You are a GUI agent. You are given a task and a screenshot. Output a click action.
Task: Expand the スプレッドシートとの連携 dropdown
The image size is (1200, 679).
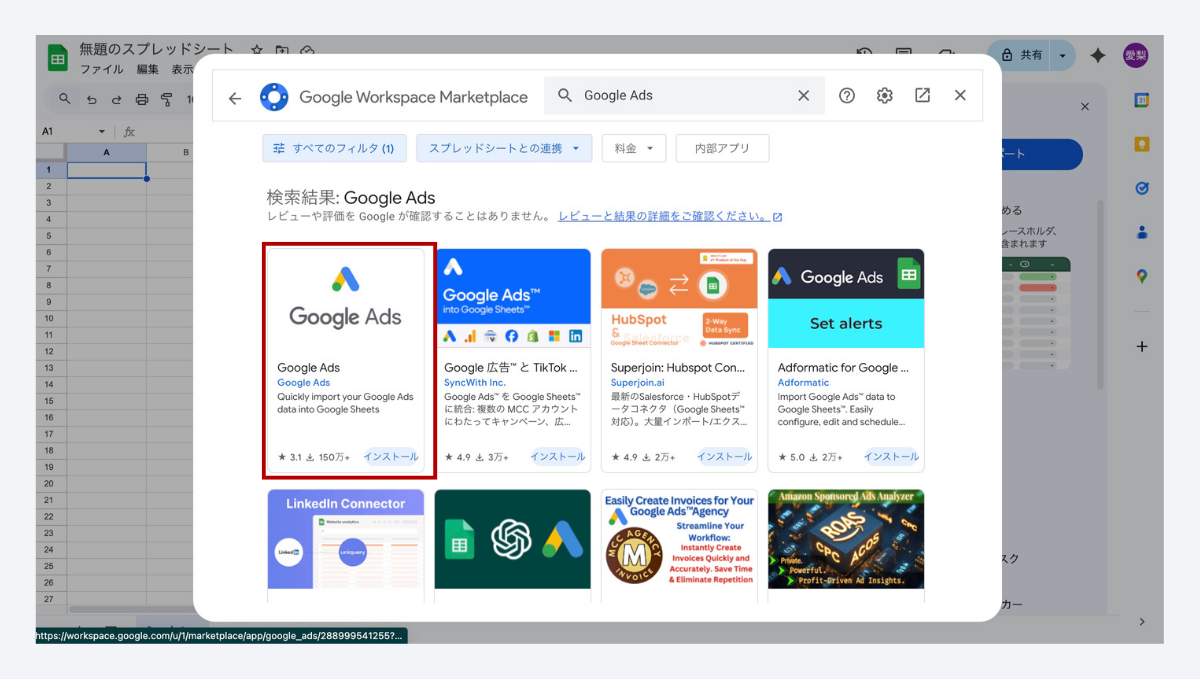pyautogui.click(x=504, y=148)
